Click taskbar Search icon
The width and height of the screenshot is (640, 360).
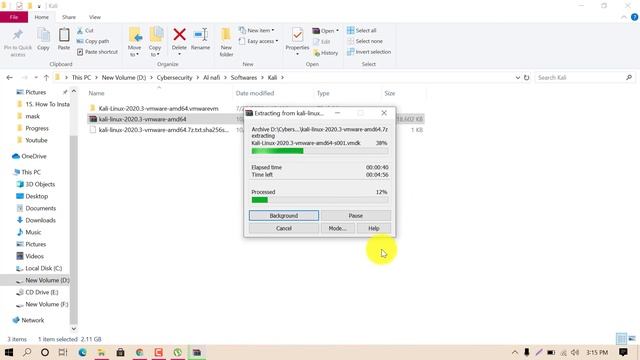click(27, 352)
